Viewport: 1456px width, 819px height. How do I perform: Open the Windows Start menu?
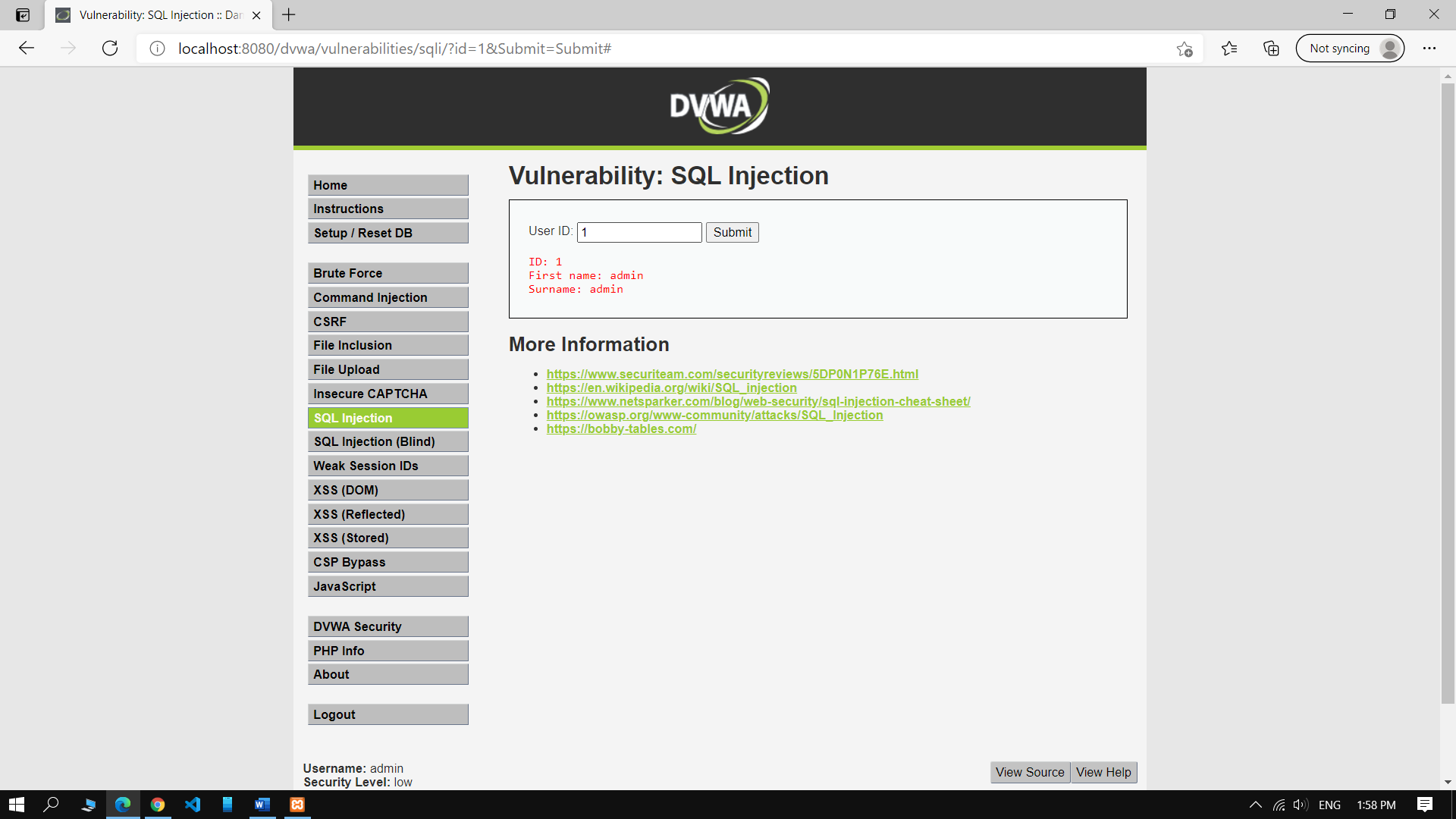[x=17, y=805]
